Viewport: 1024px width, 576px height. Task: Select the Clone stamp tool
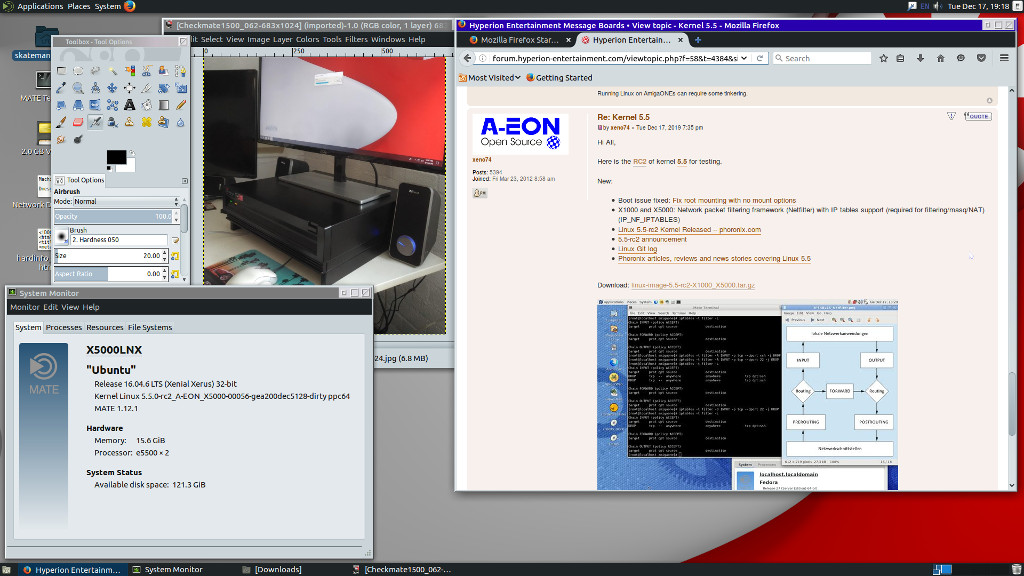[x=129, y=122]
